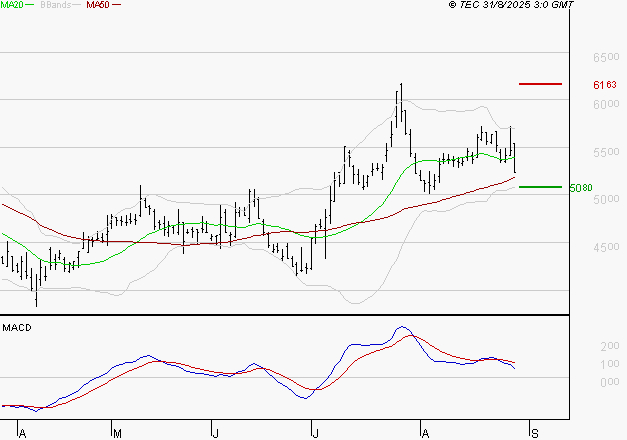The width and height of the screenshot is (627, 440).
Task: Click the 5000 price axis label
Action: [606, 199]
